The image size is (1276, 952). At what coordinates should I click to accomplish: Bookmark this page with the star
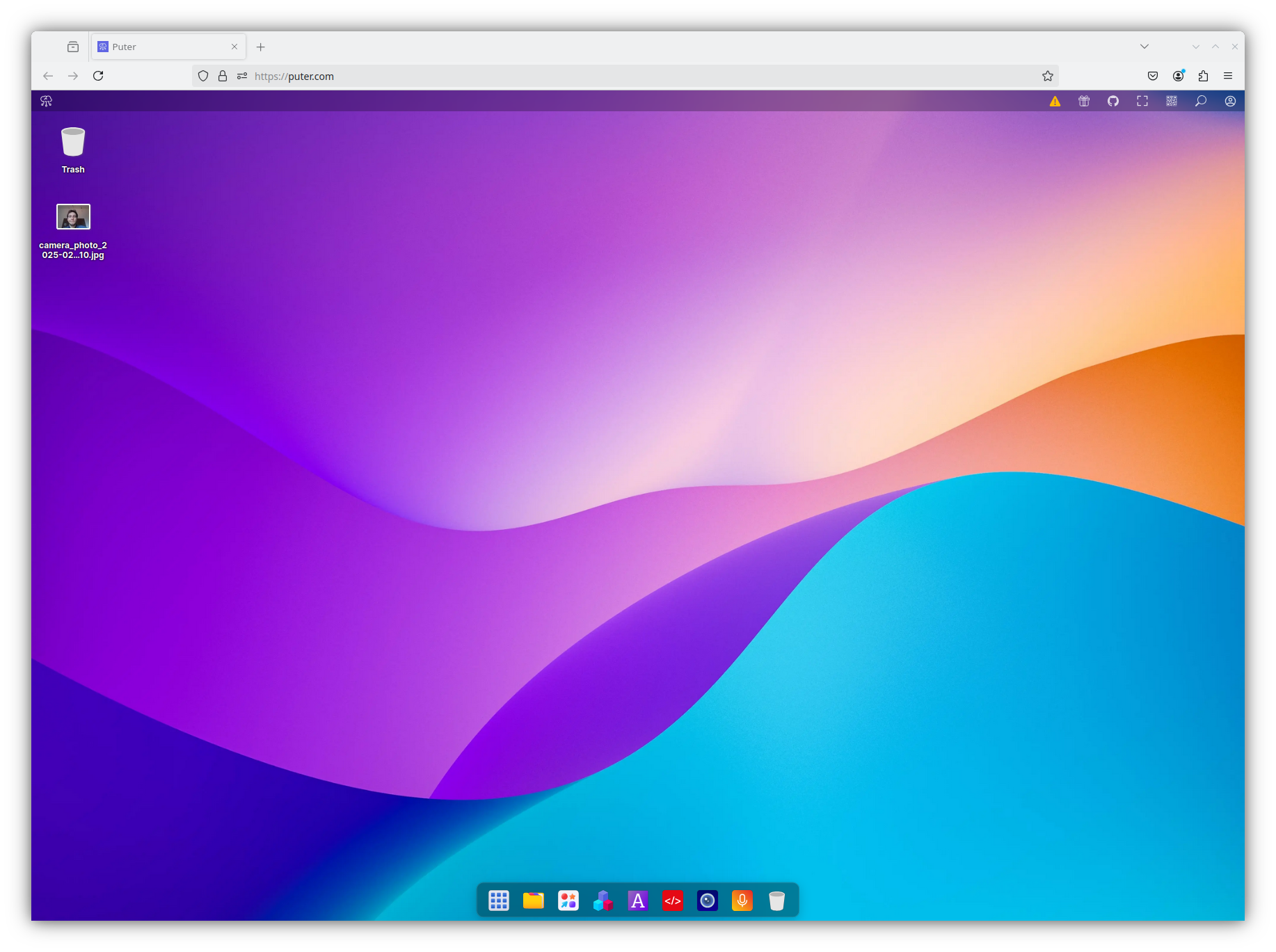[1048, 76]
